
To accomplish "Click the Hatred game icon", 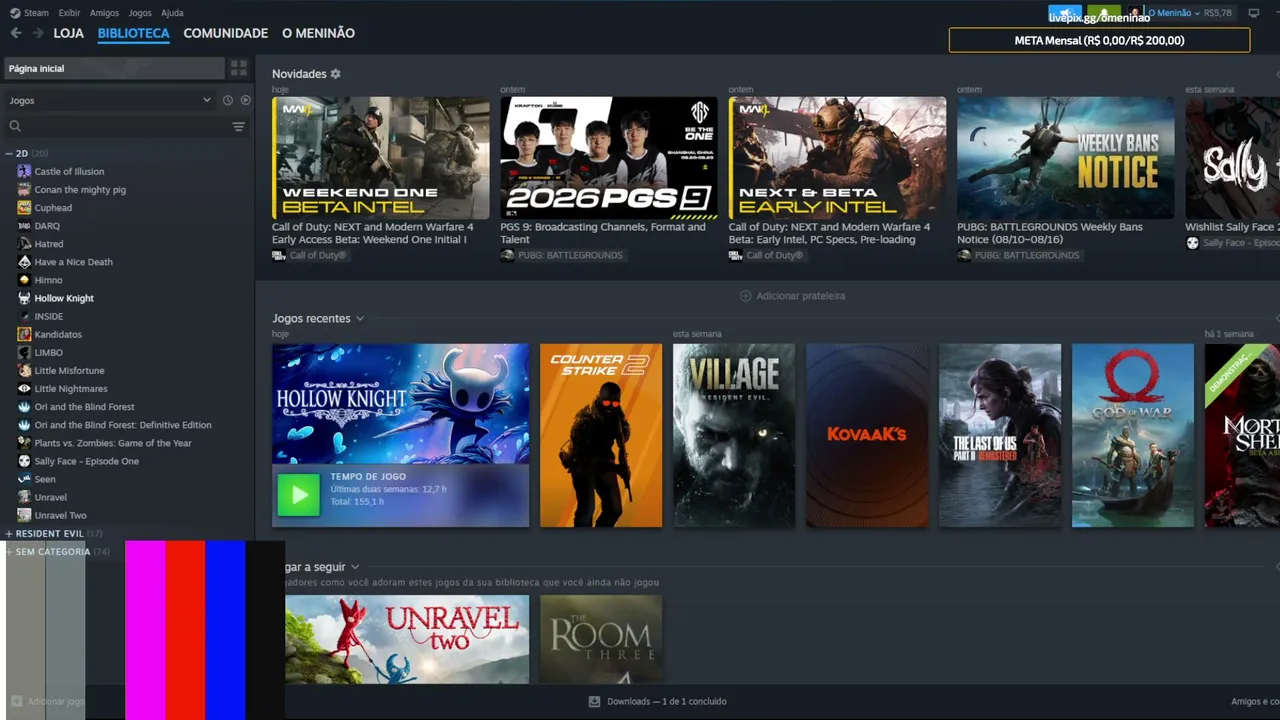I will pyautogui.click(x=24, y=243).
